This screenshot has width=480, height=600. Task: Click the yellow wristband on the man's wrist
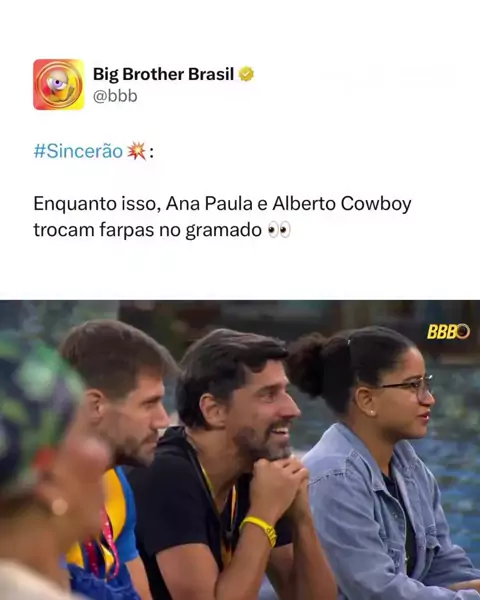(260, 529)
